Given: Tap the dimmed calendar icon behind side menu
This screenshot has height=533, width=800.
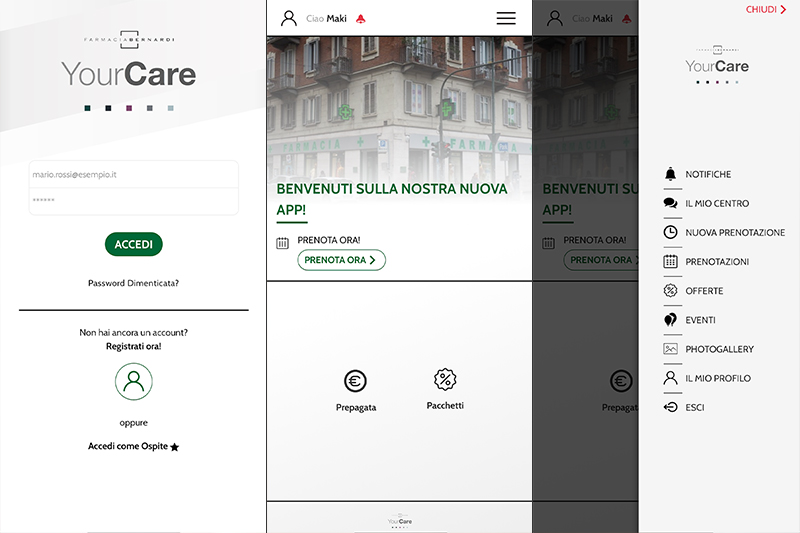Looking at the screenshot, I should (548, 243).
